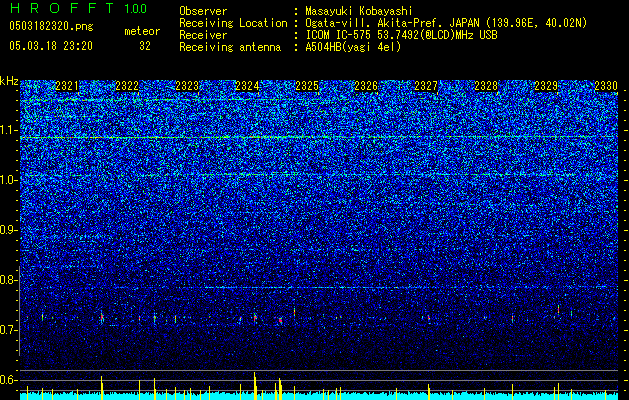Click the 2324 time marker
Screen dimensions: 629x400
247,86
